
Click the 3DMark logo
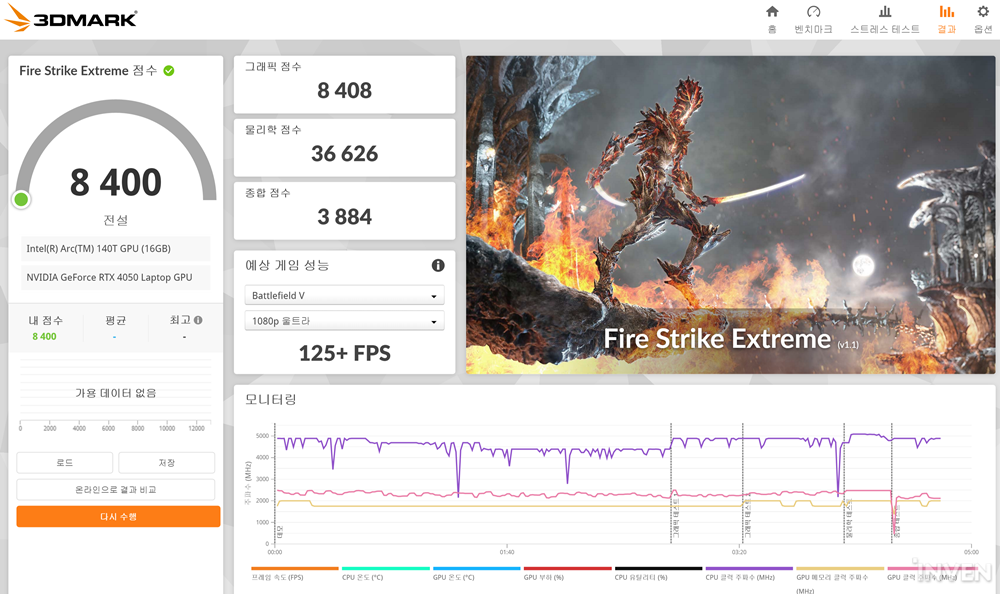click(x=71, y=18)
